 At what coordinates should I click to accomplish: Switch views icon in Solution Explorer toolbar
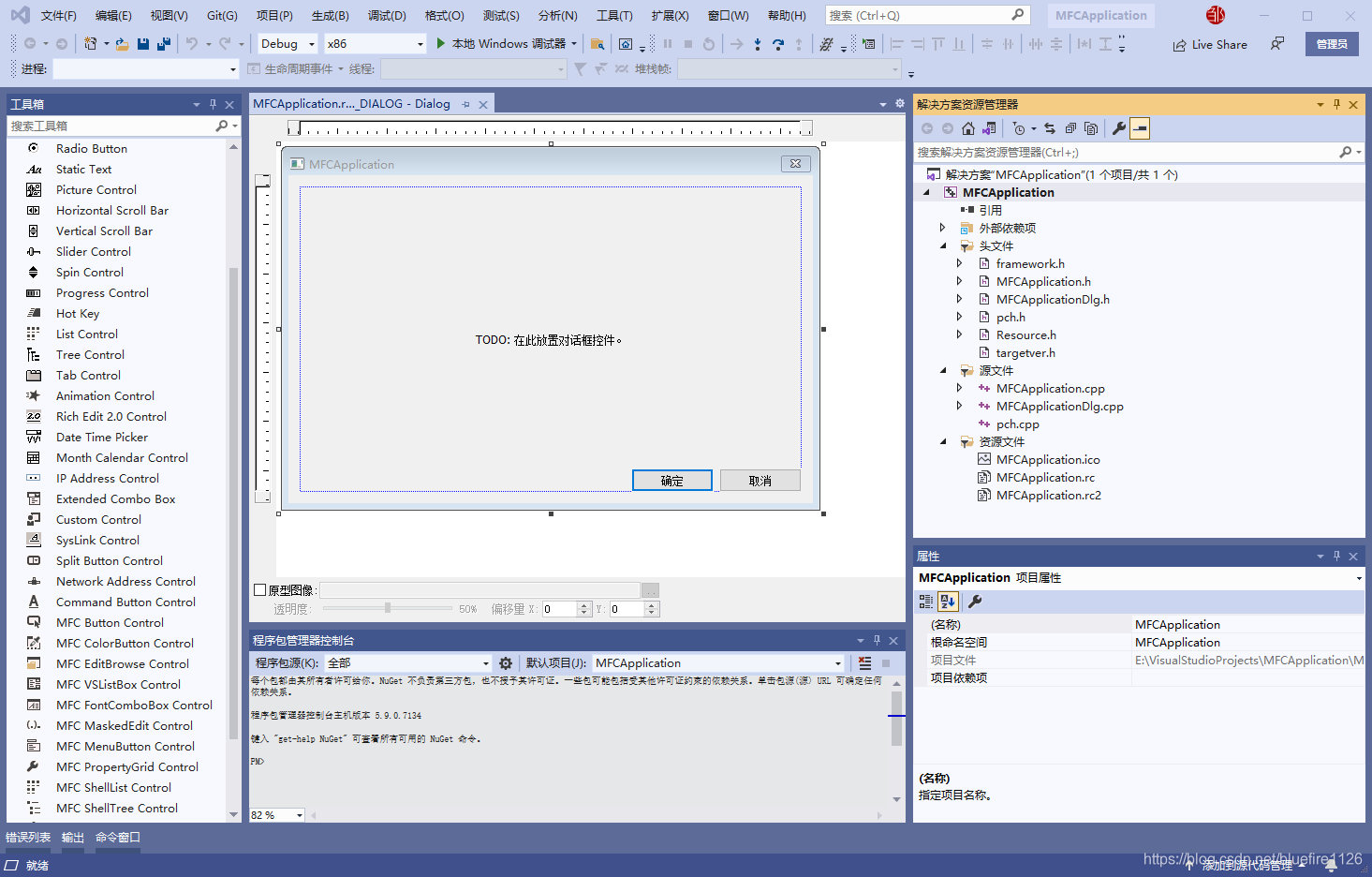click(989, 128)
